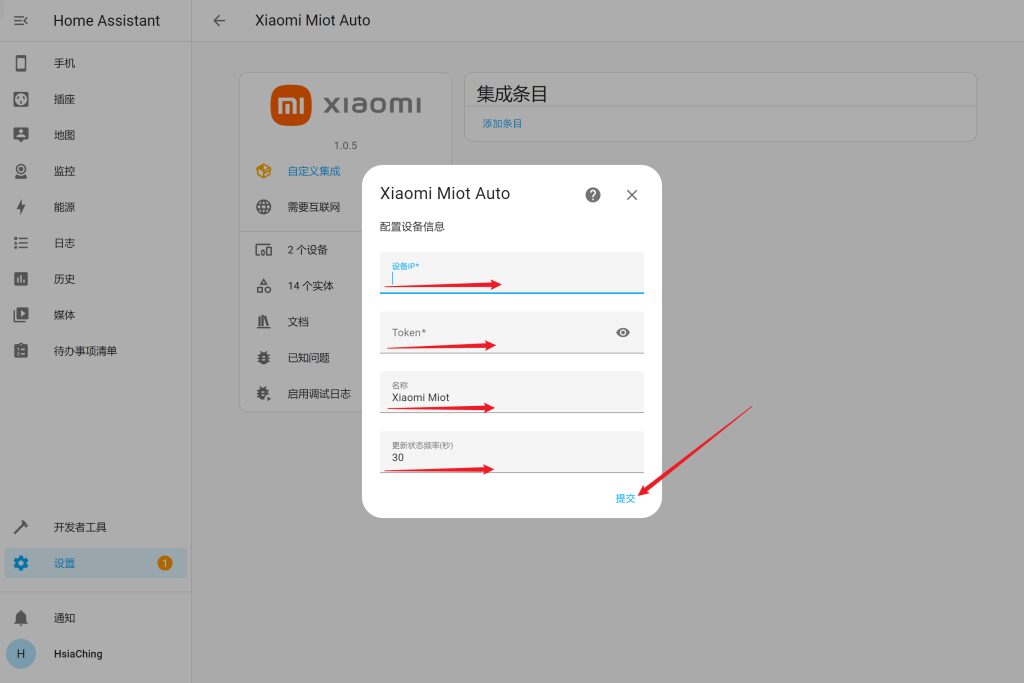Click the 插座 socket icon
1024x683 pixels.
click(21, 99)
